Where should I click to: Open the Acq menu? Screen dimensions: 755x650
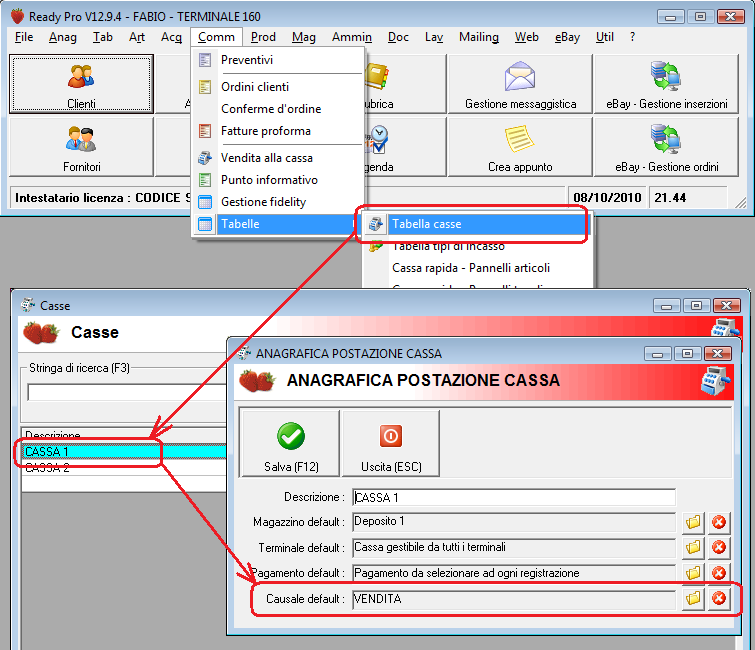coord(171,37)
